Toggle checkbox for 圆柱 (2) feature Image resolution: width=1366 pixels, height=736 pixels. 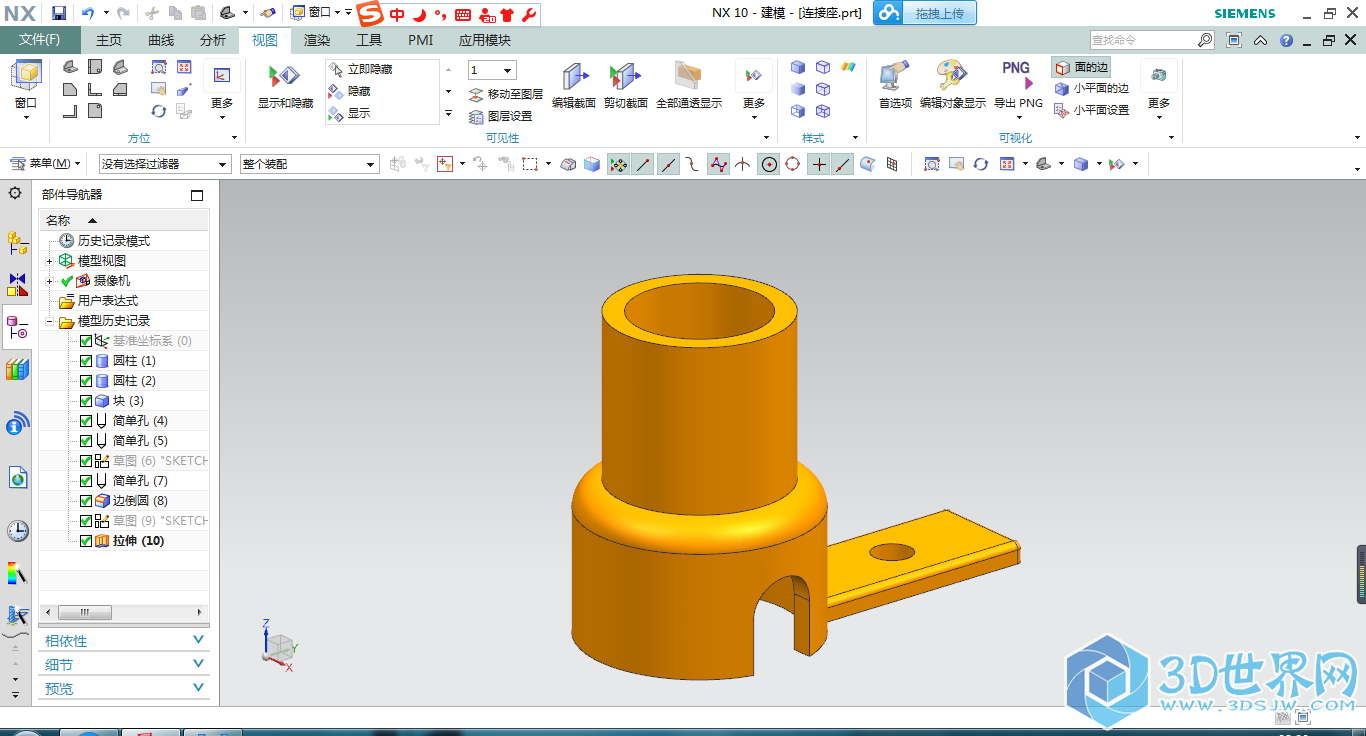tap(86, 381)
